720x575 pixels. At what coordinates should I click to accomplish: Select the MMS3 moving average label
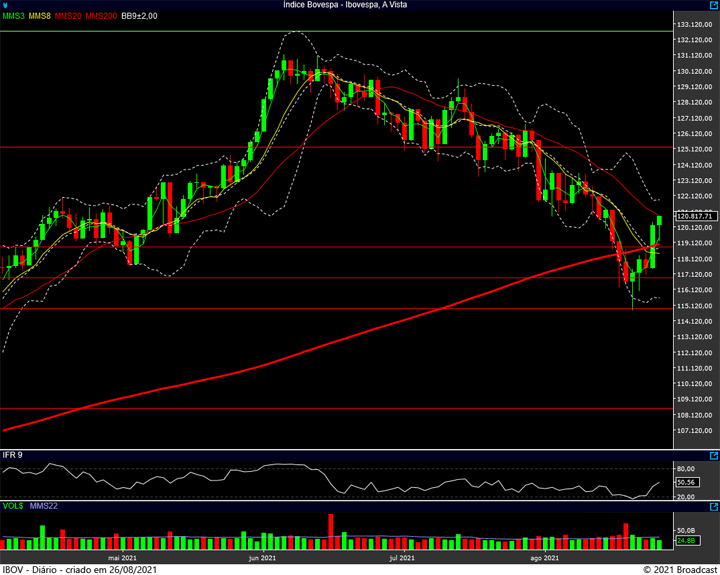click(x=14, y=16)
